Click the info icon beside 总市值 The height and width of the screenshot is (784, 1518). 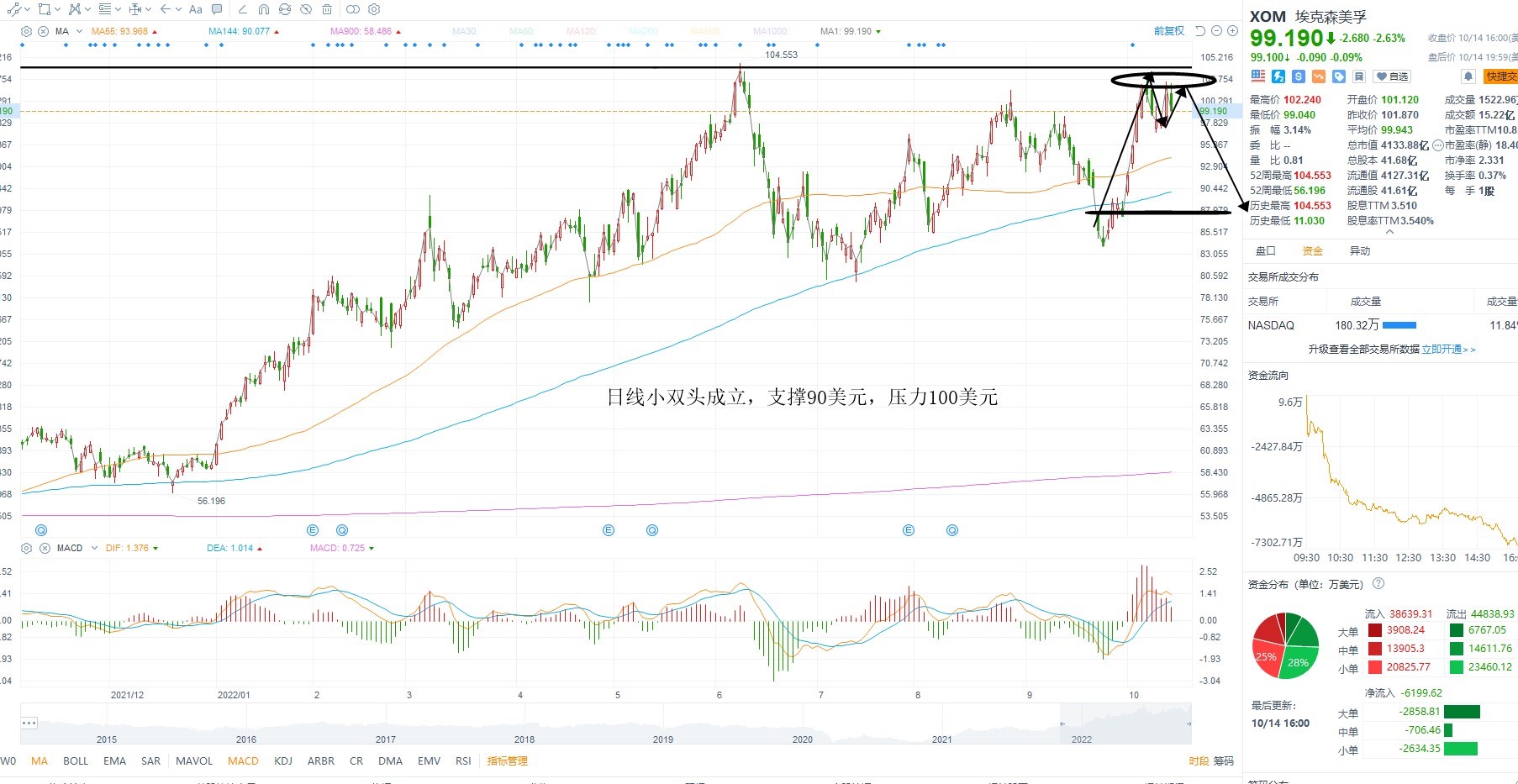[1437, 145]
